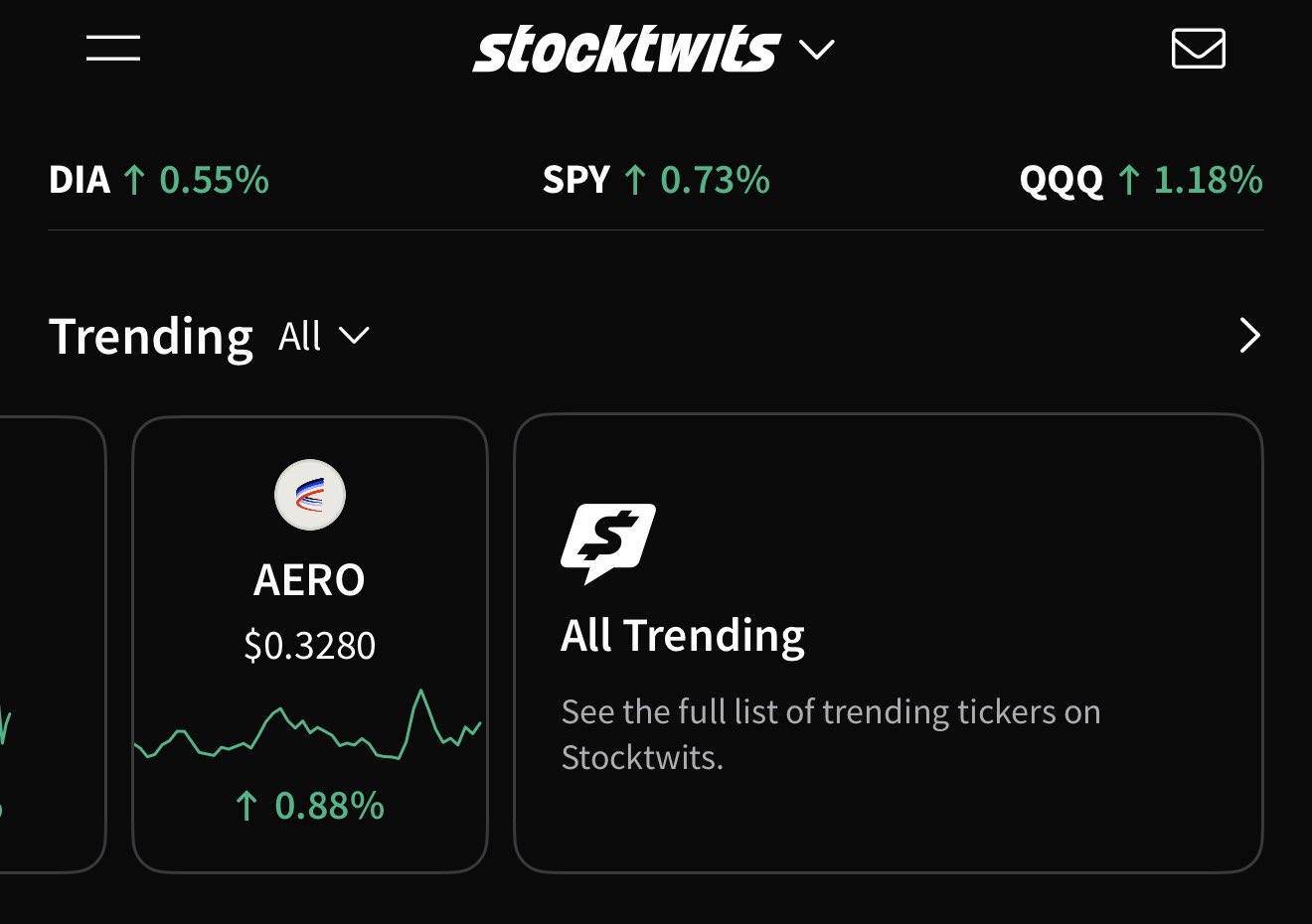The width and height of the screenshot is (1312, 924).
Task: Click the AERO price $0.3280
Action: (x=310, y=646)
